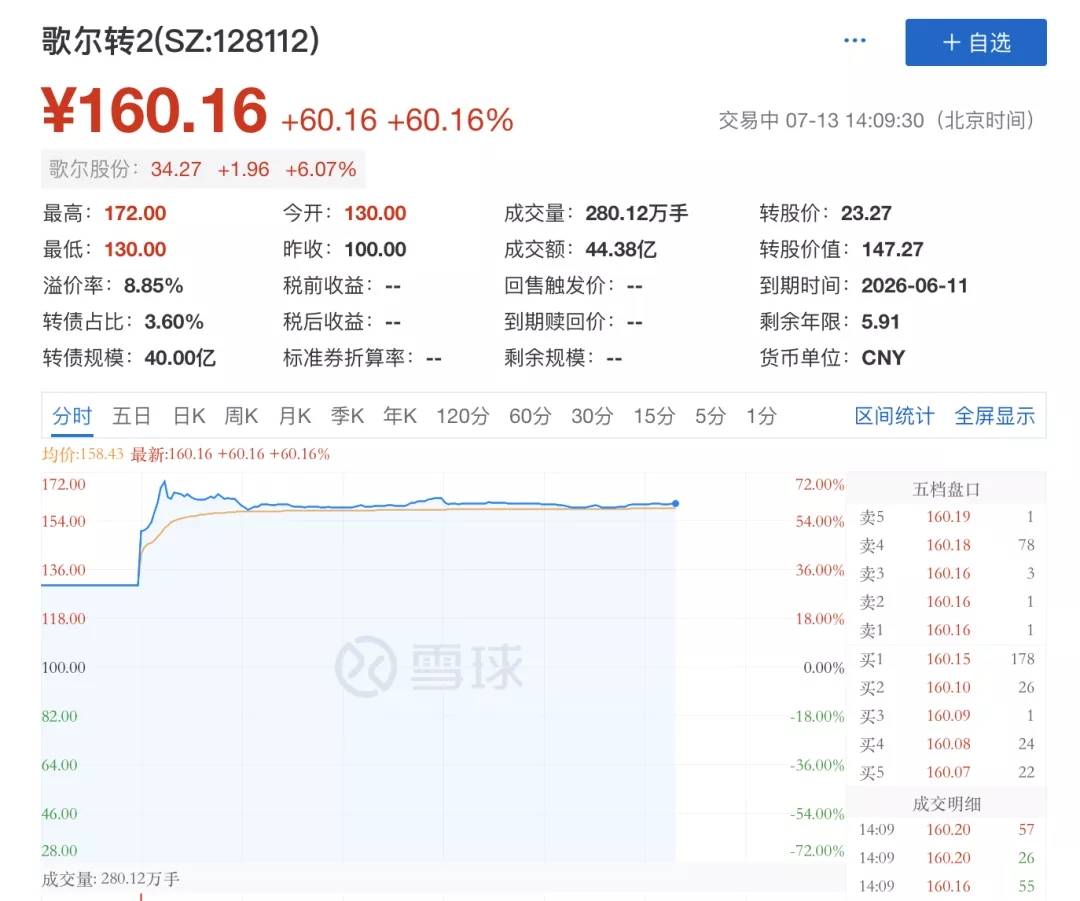This screenshot has height=901, width=1080.
Task: Switch to the 月K chart tab
Action: click(x=295, y=416)
